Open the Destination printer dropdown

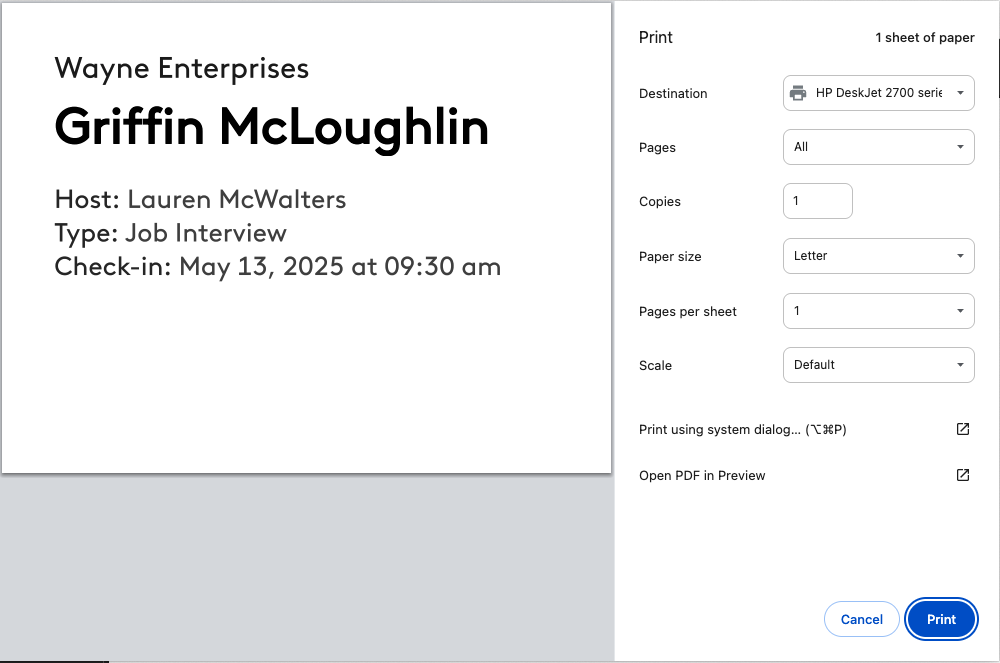pos(878,93)
